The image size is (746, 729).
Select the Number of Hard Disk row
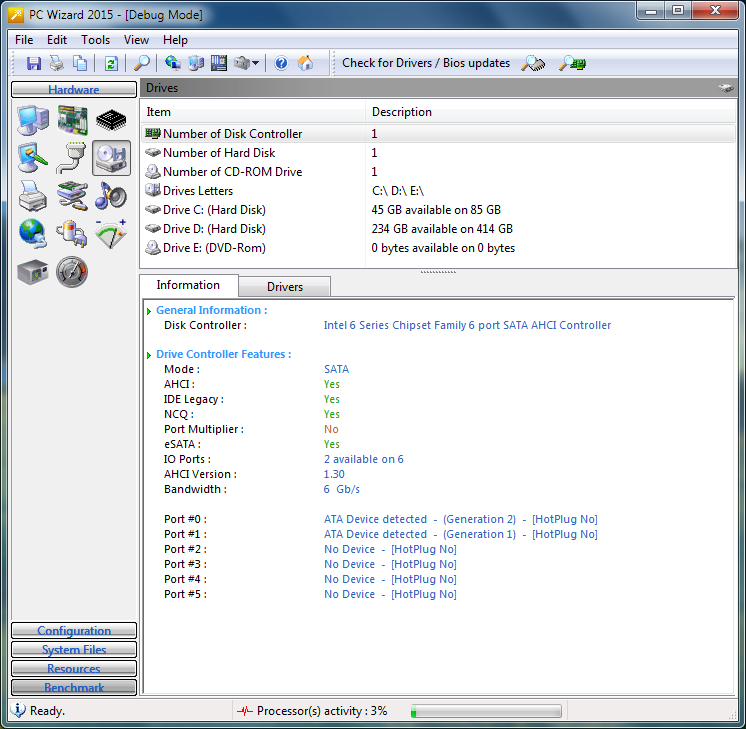coord(438,153)
